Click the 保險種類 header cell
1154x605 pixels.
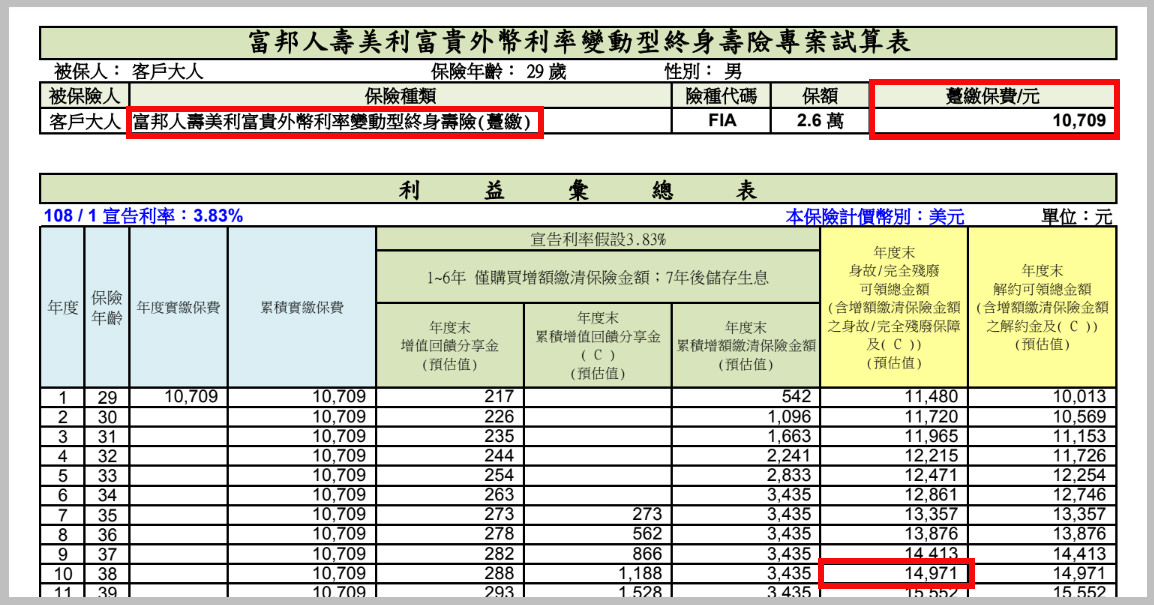tap(400, 96)
